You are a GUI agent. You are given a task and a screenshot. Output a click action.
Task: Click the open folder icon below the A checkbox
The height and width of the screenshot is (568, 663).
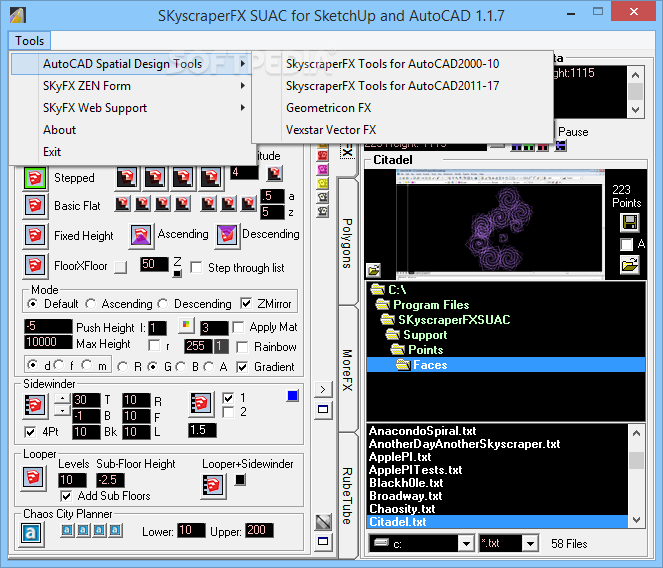(630, 265)
